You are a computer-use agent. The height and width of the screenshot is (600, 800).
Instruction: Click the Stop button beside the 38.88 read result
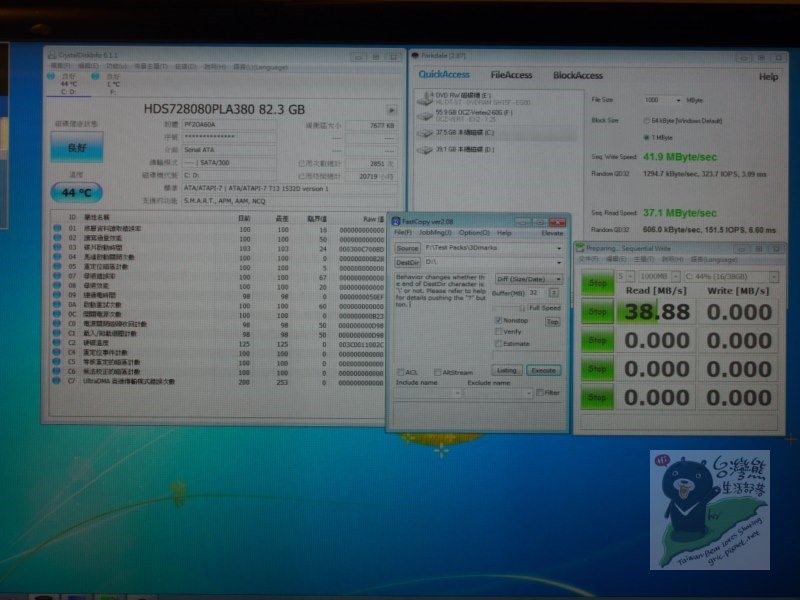tap(597, 311)
